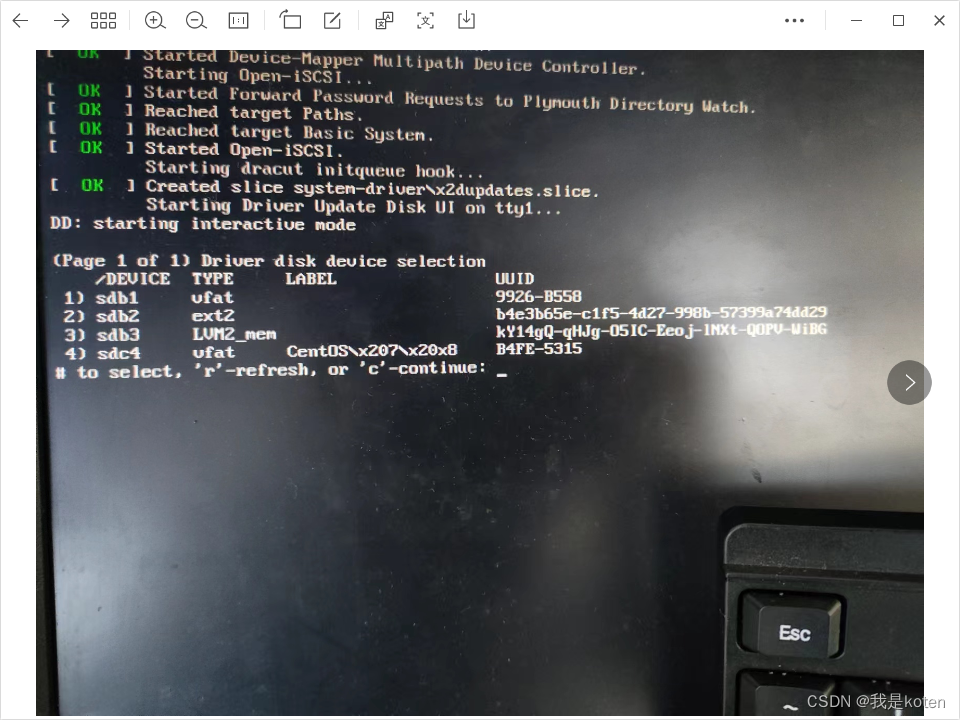Screen dimensions: 960x720
Task: Click the 'Reached target Paths.' line
Action: 253,113
